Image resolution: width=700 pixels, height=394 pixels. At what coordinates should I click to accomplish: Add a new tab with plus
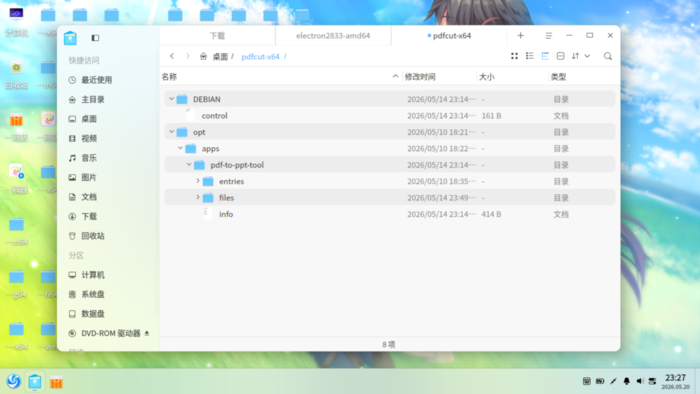521,35
